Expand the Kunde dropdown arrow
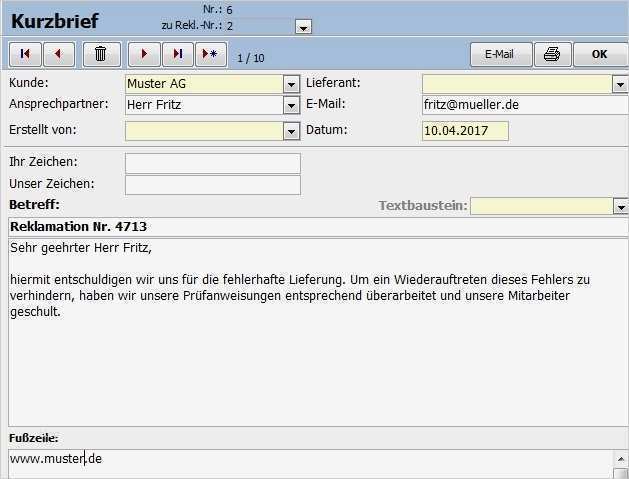 (x=291, y=84)
